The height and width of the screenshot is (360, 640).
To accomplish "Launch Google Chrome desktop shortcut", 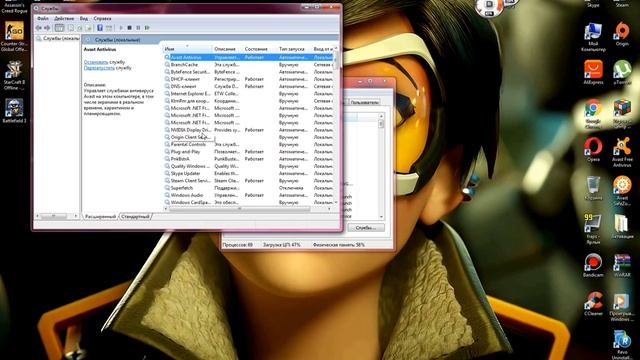I will coord(593,114).
